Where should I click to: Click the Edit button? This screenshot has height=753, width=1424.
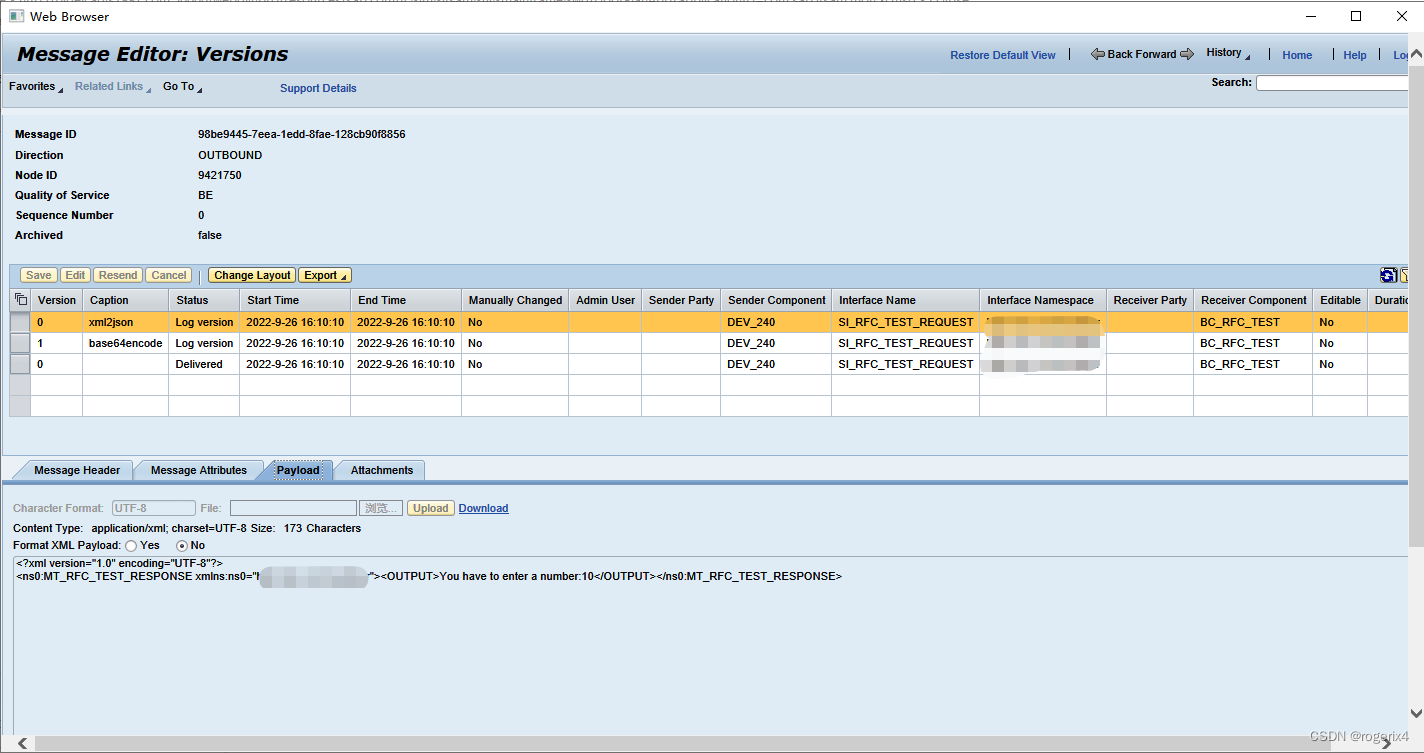tap(75, 275)
